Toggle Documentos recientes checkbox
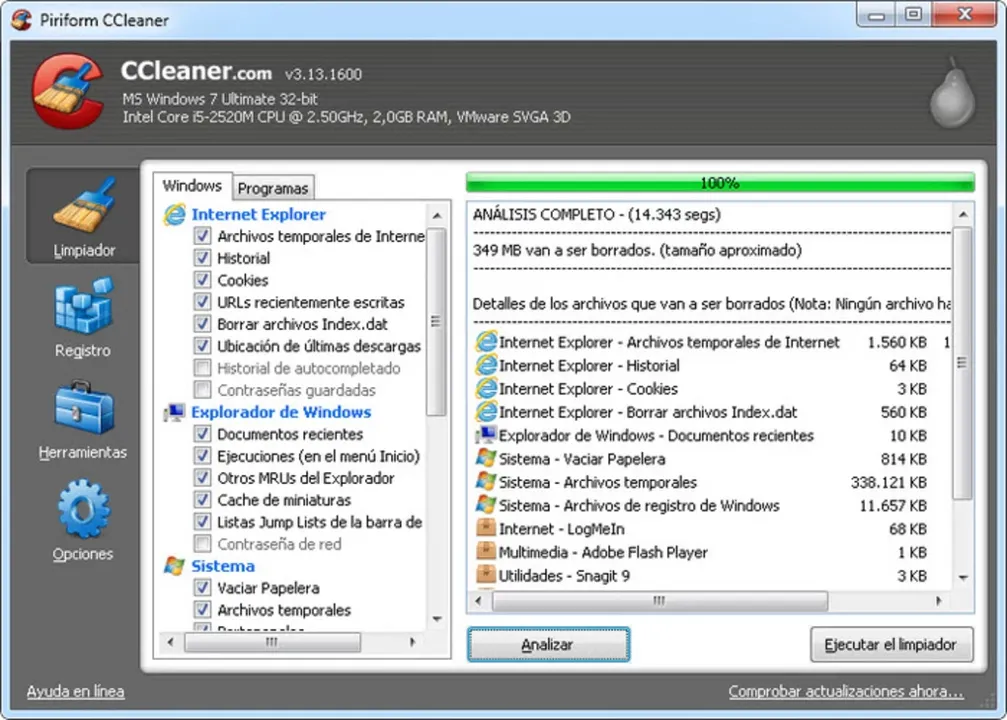The height and width of the screenshot is (720, 1007). (x=202, y=434)
